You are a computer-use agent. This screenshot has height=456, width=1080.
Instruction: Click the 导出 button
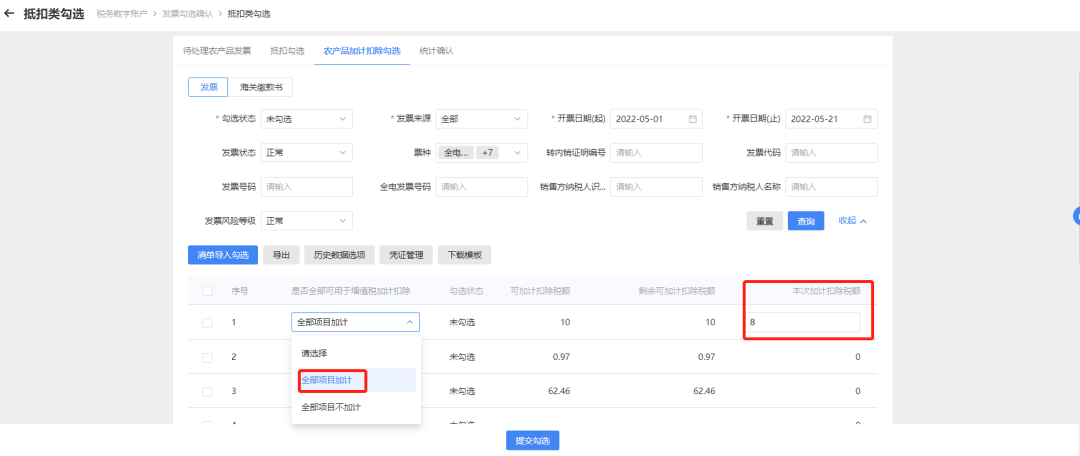click(281, 255)
